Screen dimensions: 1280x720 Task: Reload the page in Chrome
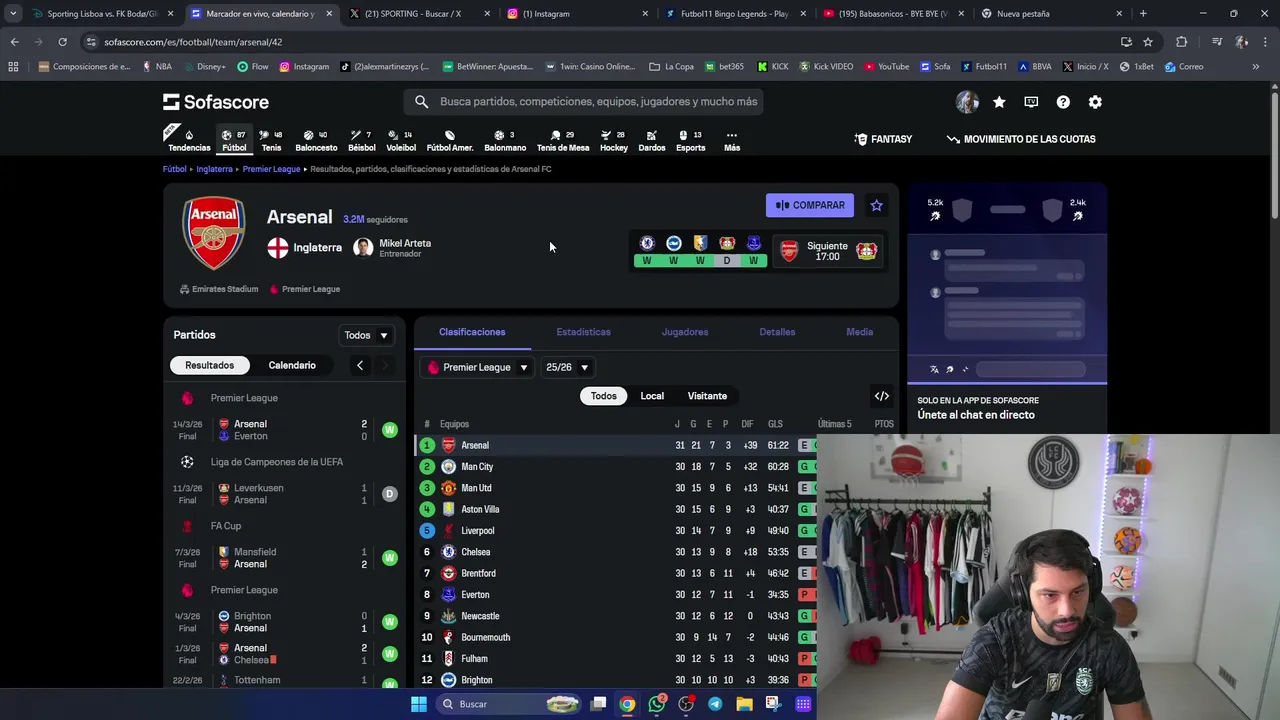pos(62,42)
